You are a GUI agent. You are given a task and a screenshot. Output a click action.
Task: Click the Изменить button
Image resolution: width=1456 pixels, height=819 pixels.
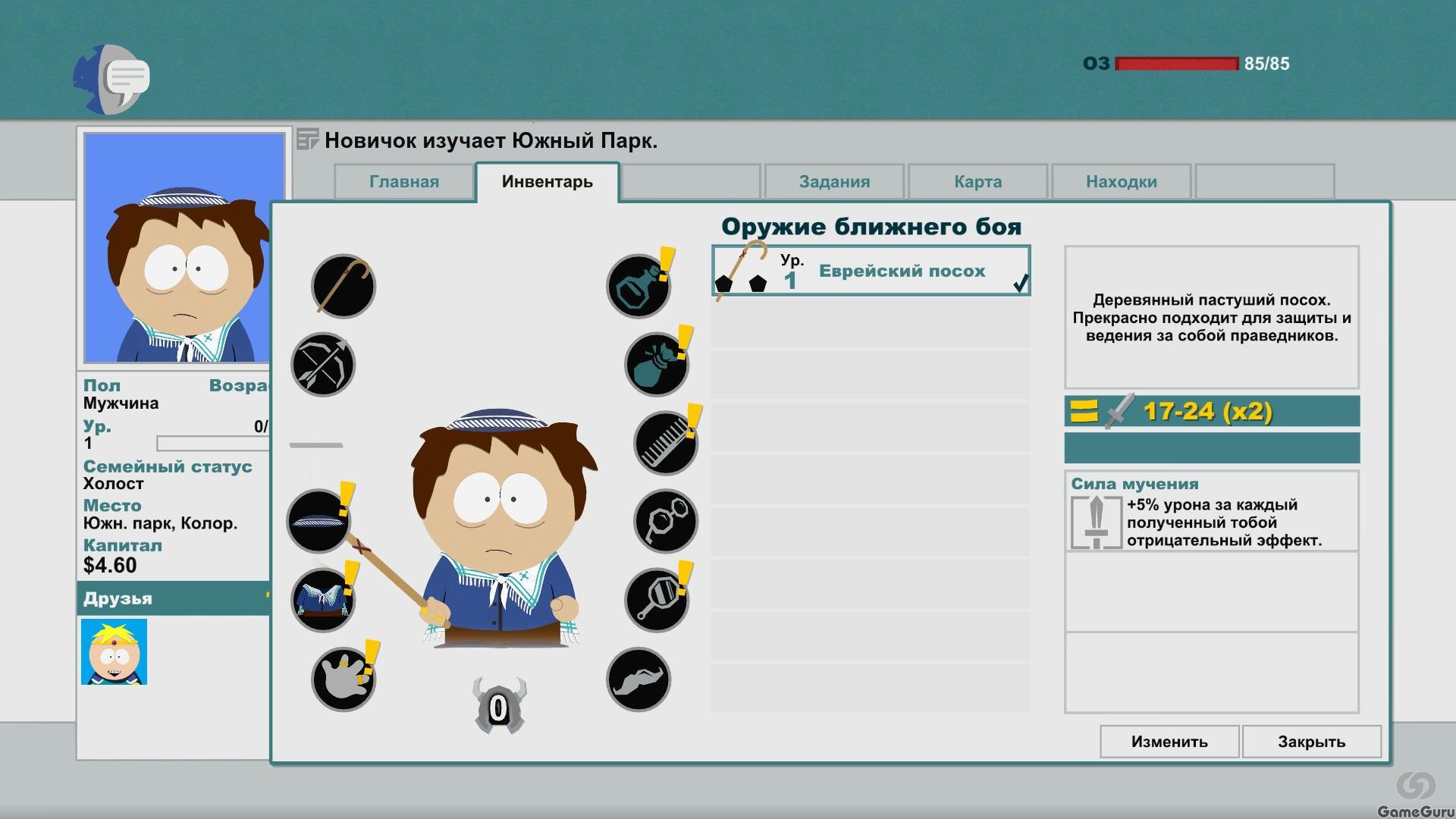[x=1169, y=742]
